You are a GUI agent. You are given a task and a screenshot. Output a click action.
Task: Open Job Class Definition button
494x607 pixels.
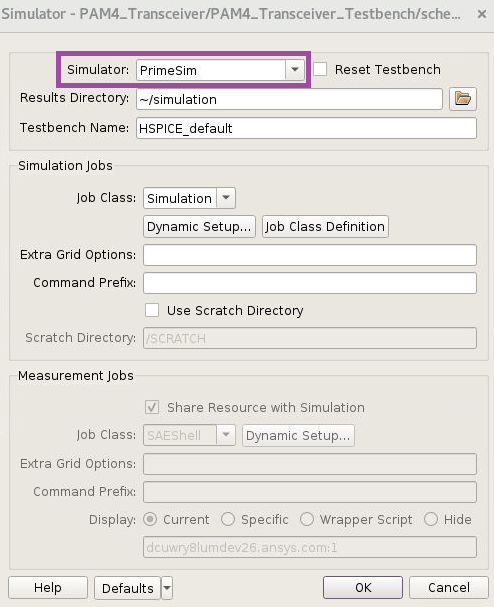coord(325,226)
